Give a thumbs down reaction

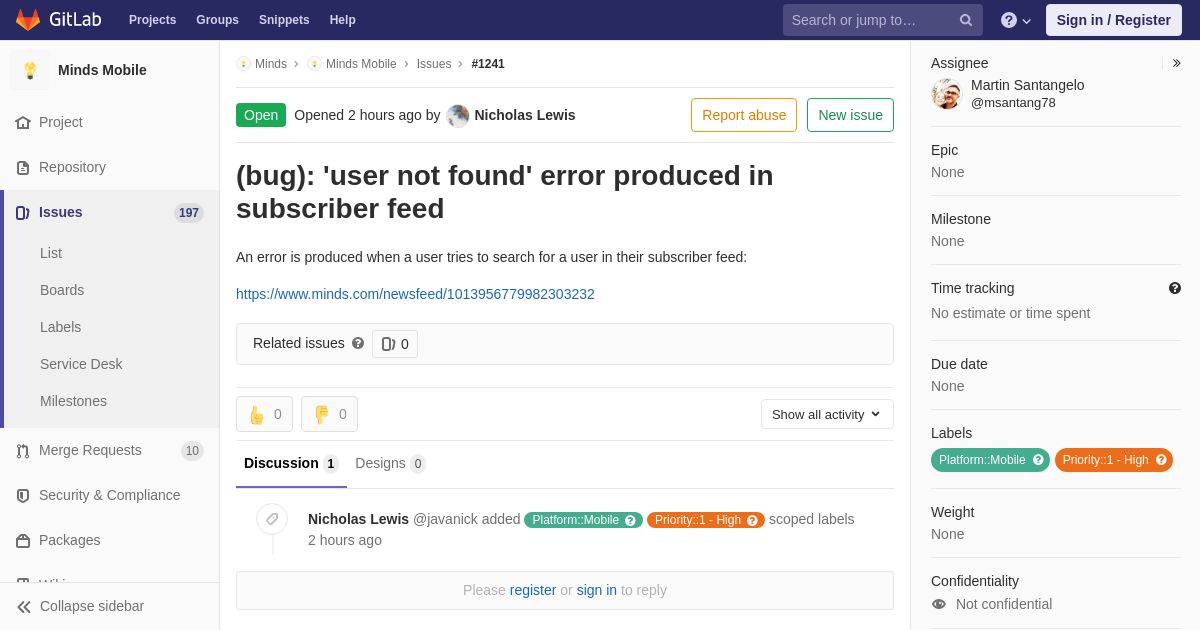coord(329,414)
